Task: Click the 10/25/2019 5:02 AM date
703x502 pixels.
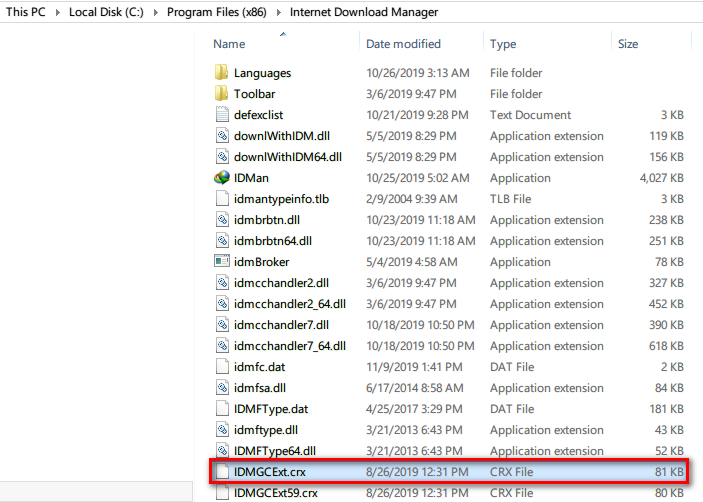Action: 417,178
